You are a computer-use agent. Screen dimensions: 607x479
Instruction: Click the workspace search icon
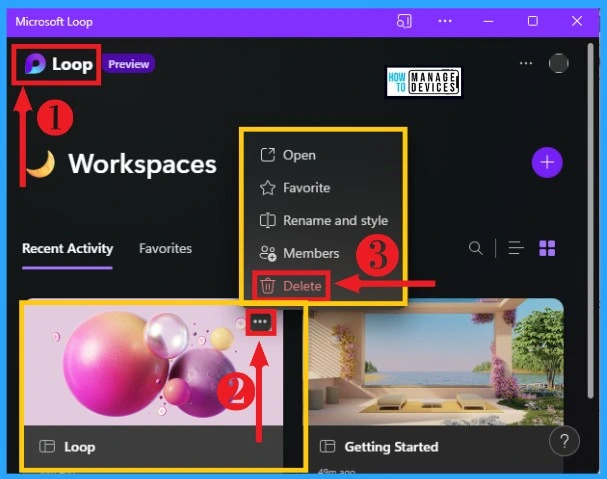click(x=475, y=248)
